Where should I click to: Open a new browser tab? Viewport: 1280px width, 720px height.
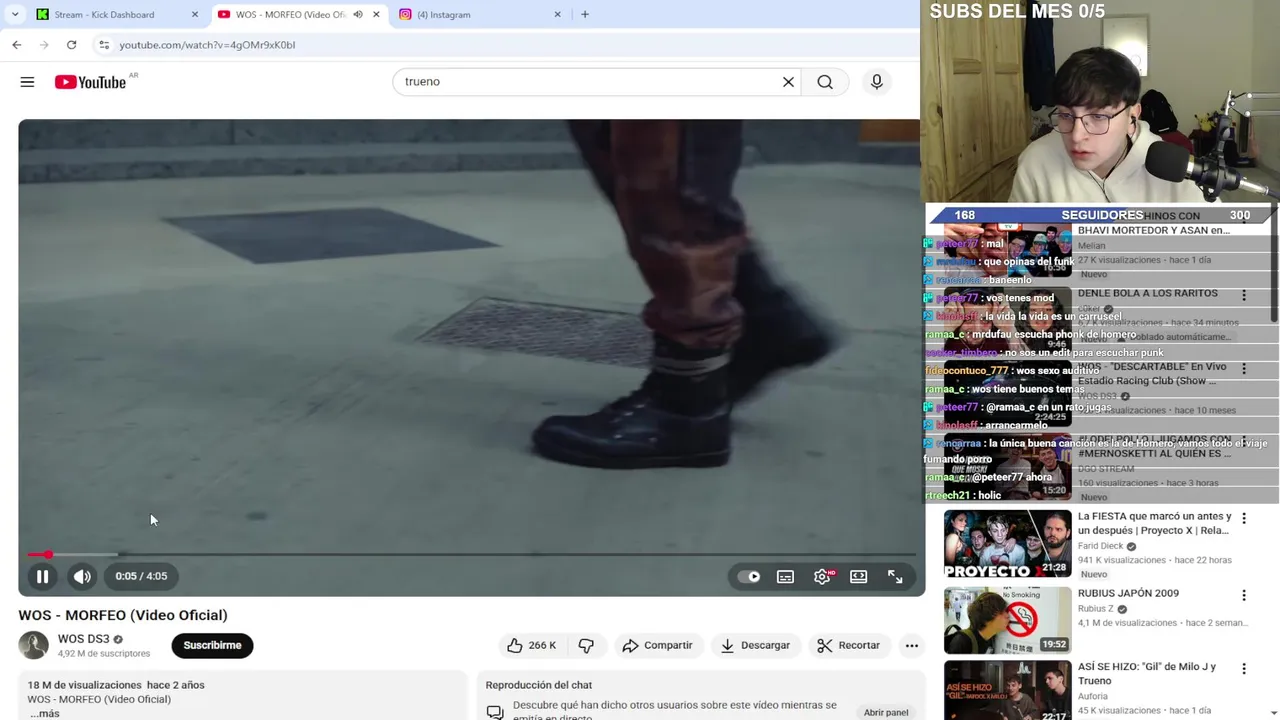click(x=585, y=14)
